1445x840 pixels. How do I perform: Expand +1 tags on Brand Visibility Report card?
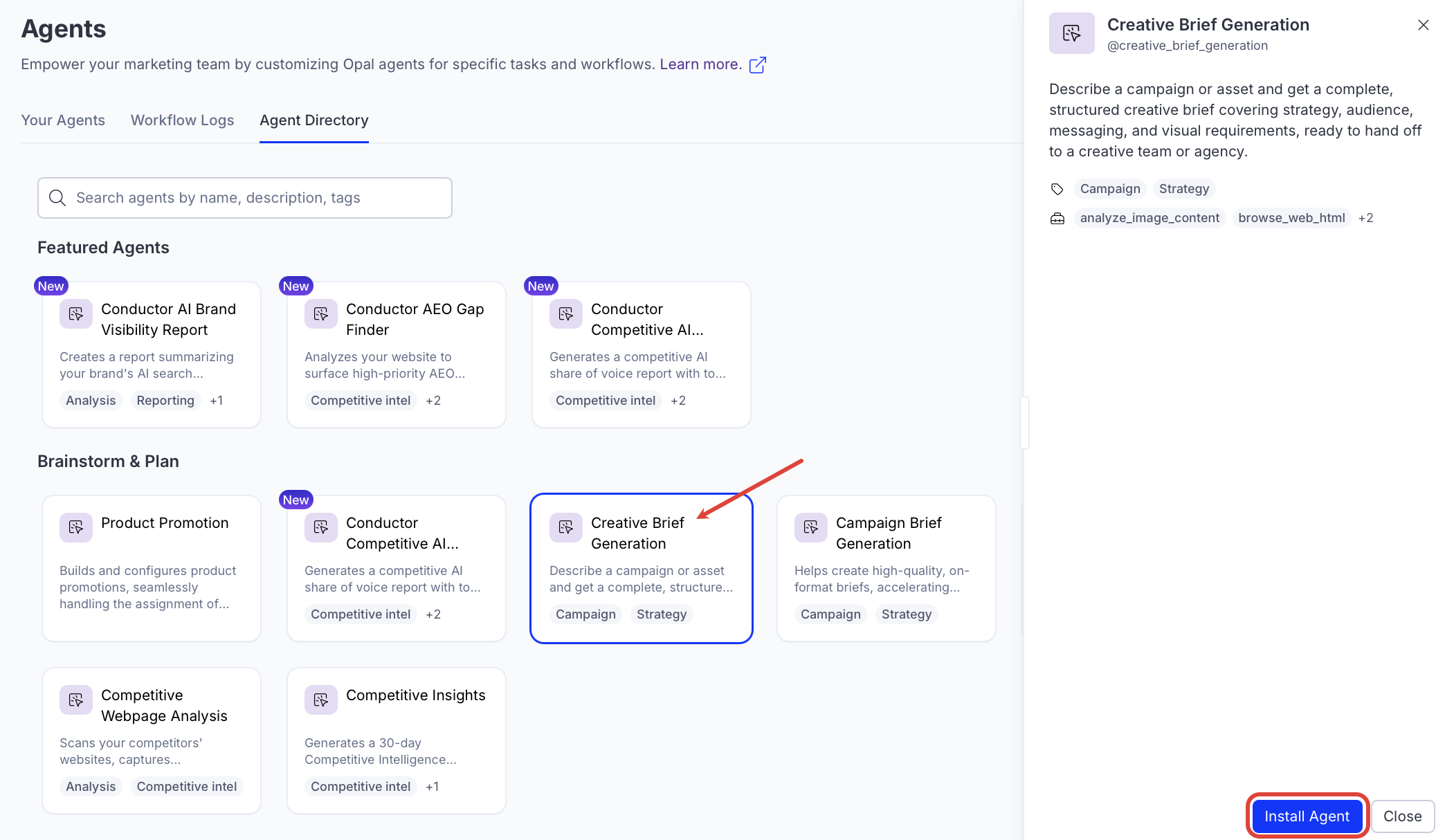(216, 401)
